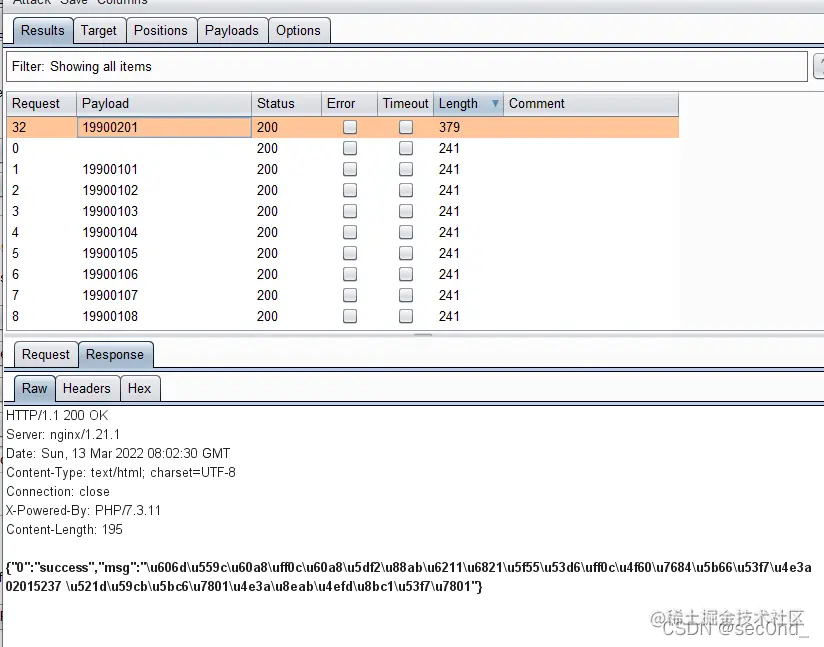The image size is (824, 647).
Task: Click the X-Powered-By: PHP/7.3.11 line
Action: pyautogui.click(x=84, y=510)
